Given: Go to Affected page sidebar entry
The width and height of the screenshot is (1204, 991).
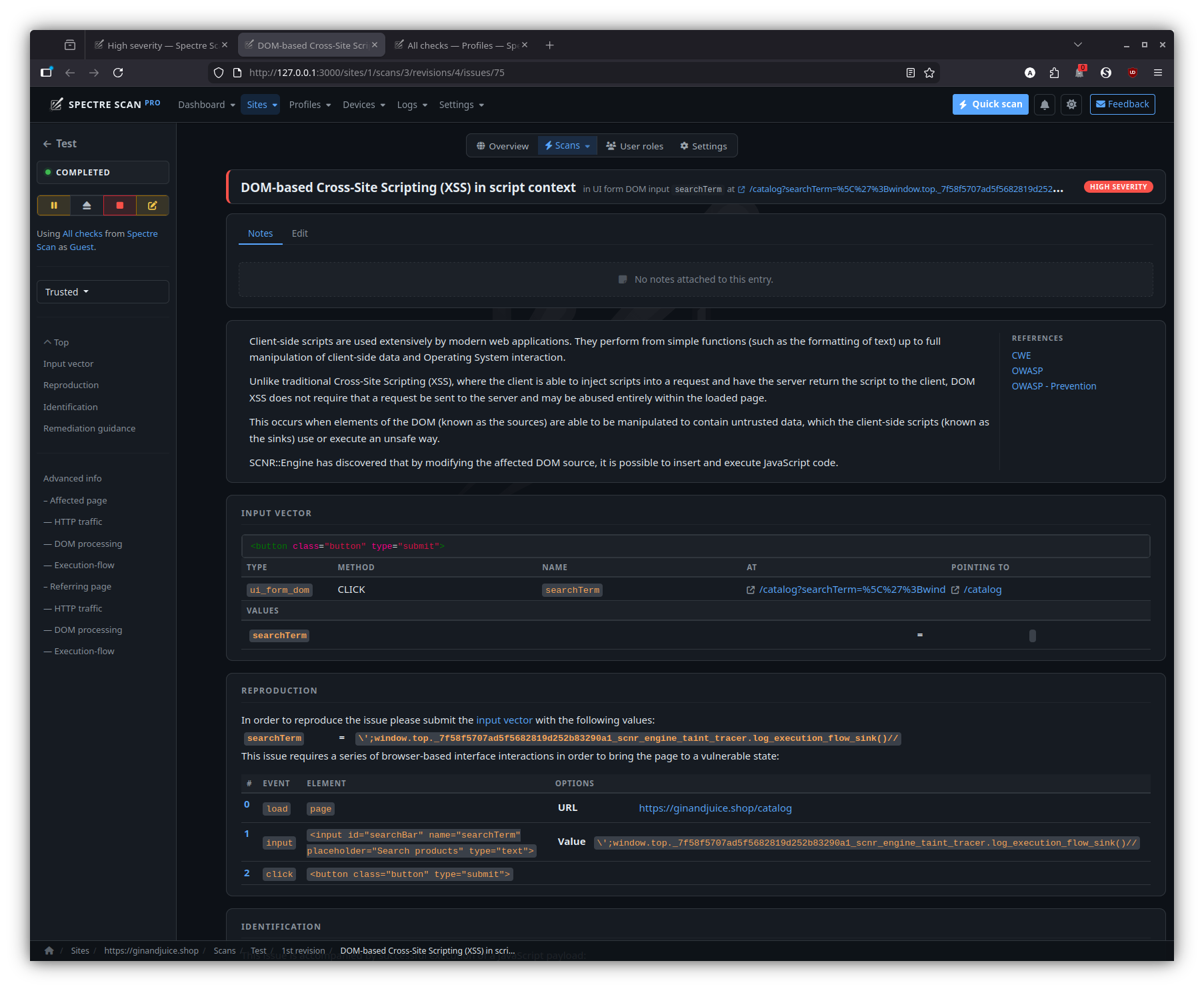Looking at the screenshot, I should coord(75,501).
